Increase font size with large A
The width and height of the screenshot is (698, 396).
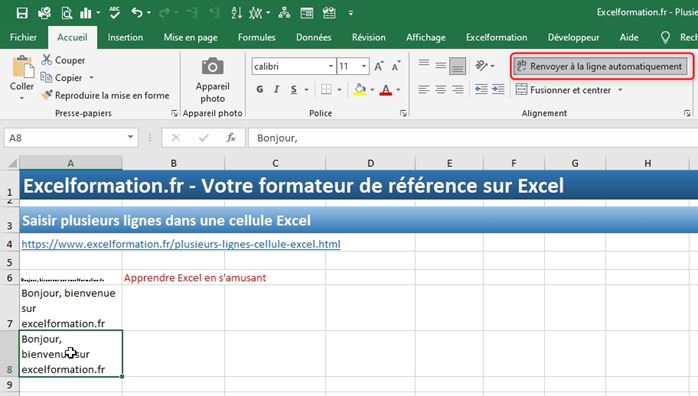coord(378,66)
